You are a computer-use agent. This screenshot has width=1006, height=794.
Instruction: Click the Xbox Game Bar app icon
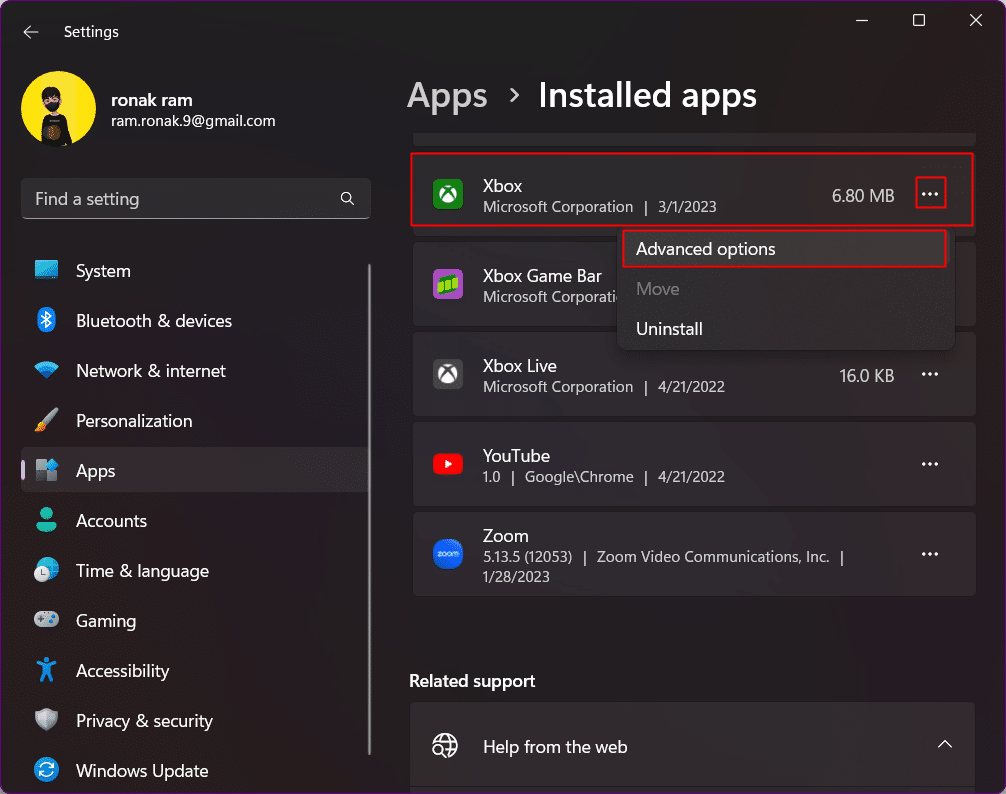coord(448,284)
